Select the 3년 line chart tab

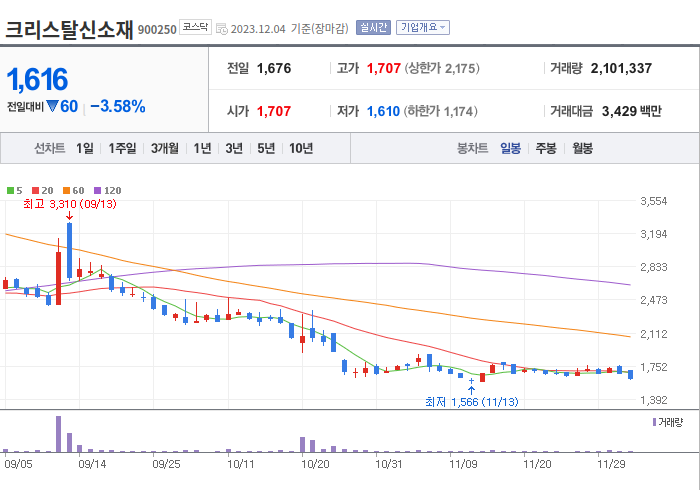(x=234, y=148)
